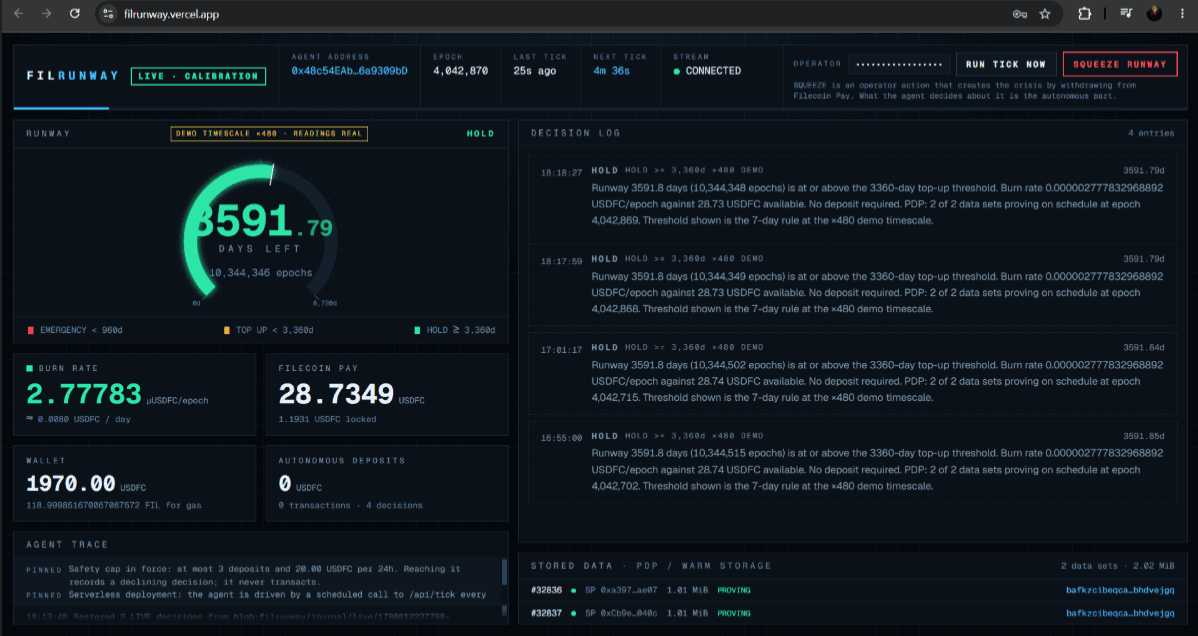Click the address bar URL filrunway.vercel.app

(x=171, y=15)
